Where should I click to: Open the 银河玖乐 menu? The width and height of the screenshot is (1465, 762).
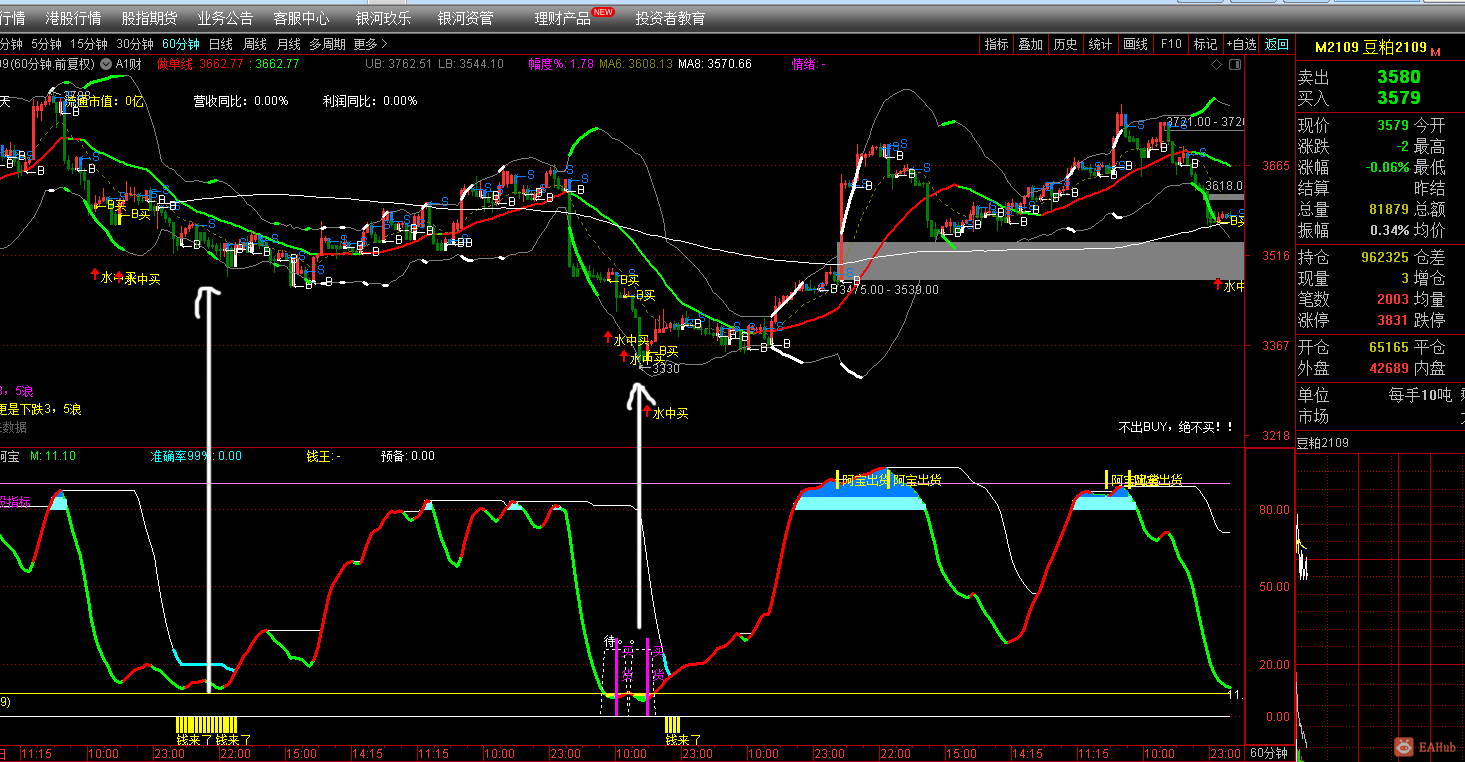pos(383,18)
